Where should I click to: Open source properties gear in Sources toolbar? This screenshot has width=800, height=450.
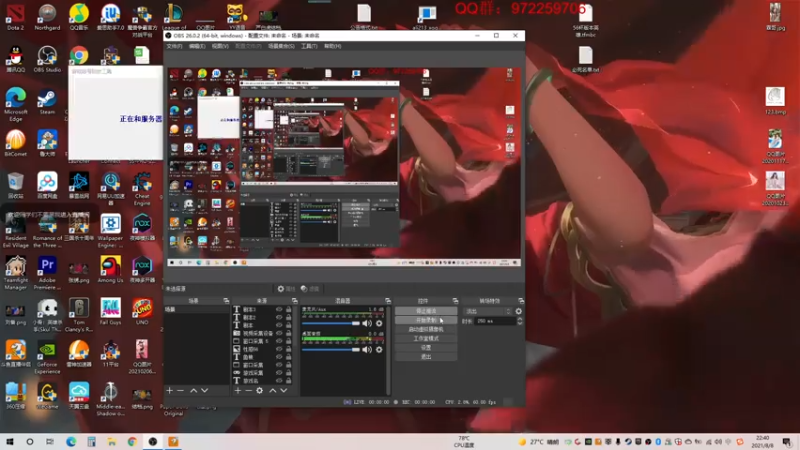pos(260,390)
